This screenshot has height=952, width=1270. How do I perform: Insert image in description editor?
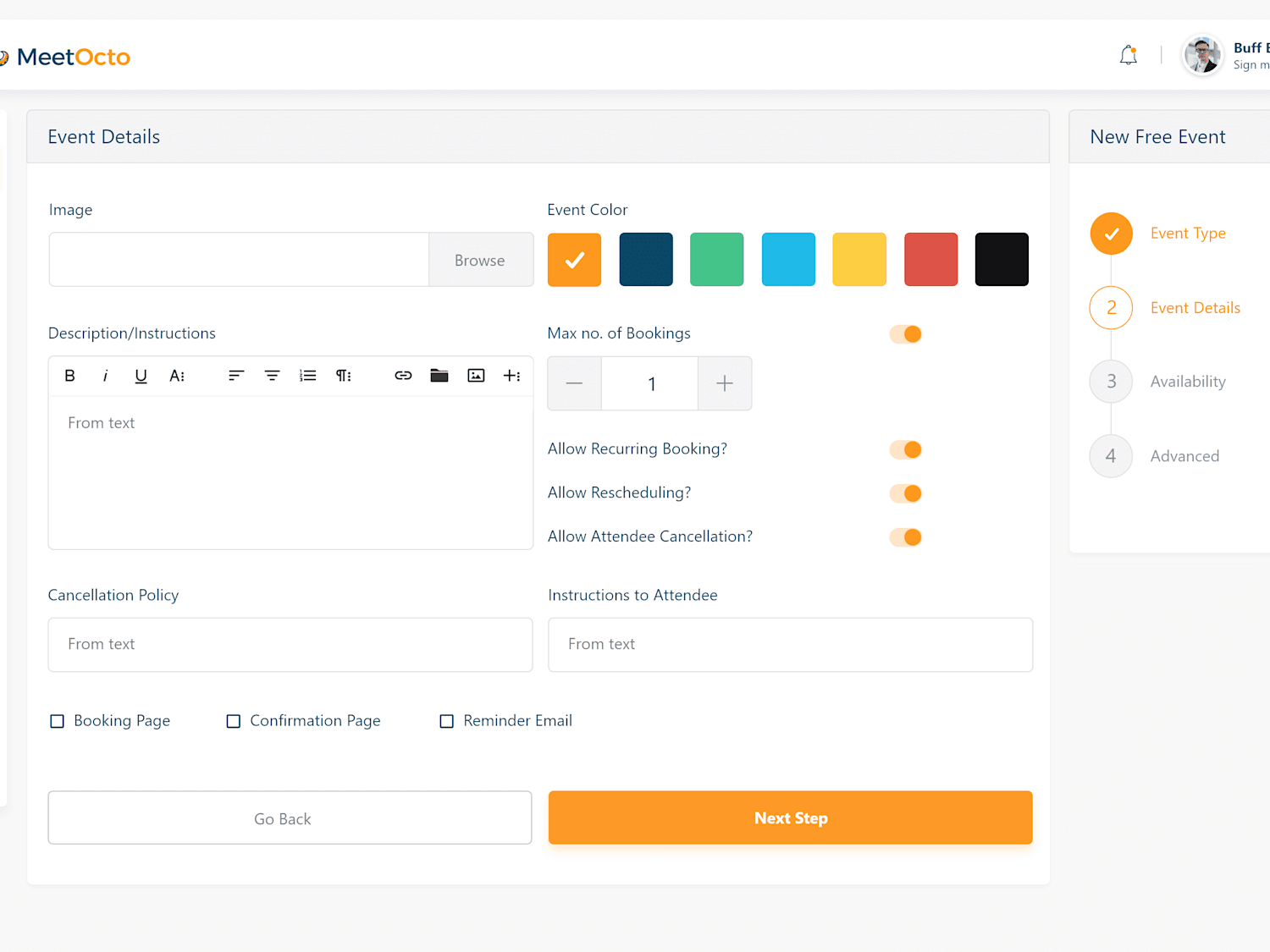coord(476,376)
